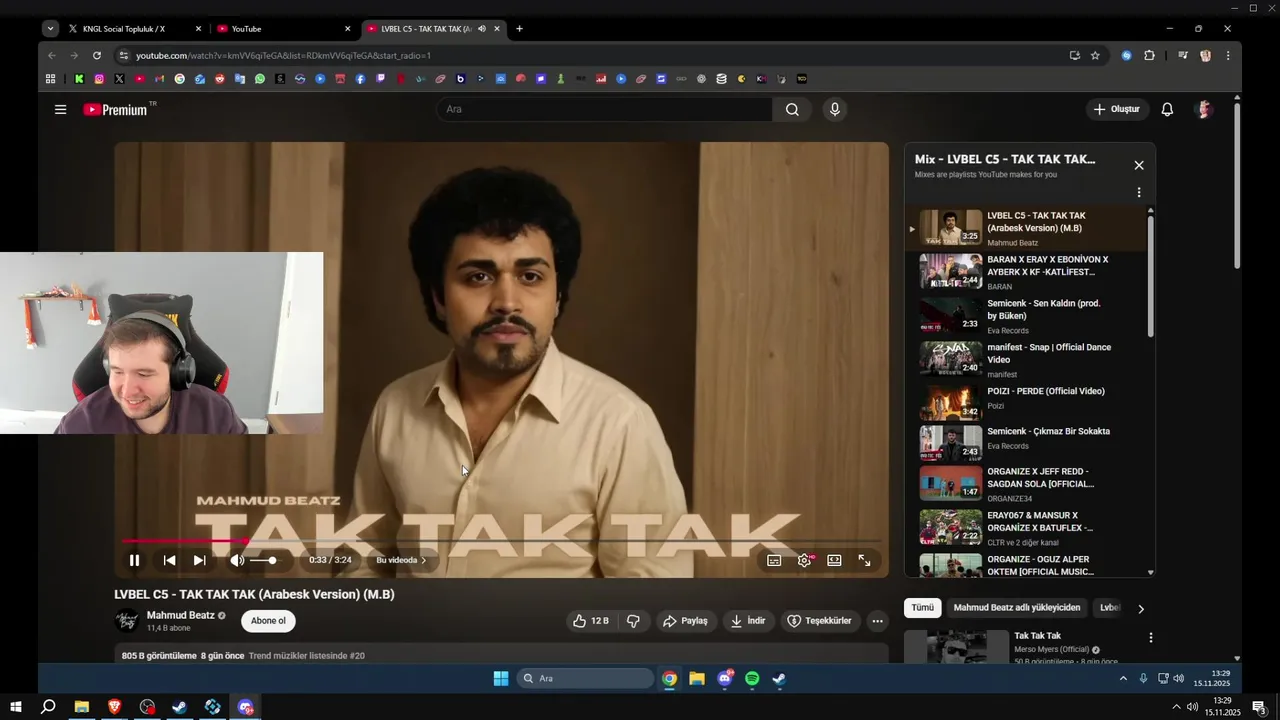This screenshot has width=1280, height=720.
Task: Open the Windows Start button on outer taskbar
Action: (16, 707)
